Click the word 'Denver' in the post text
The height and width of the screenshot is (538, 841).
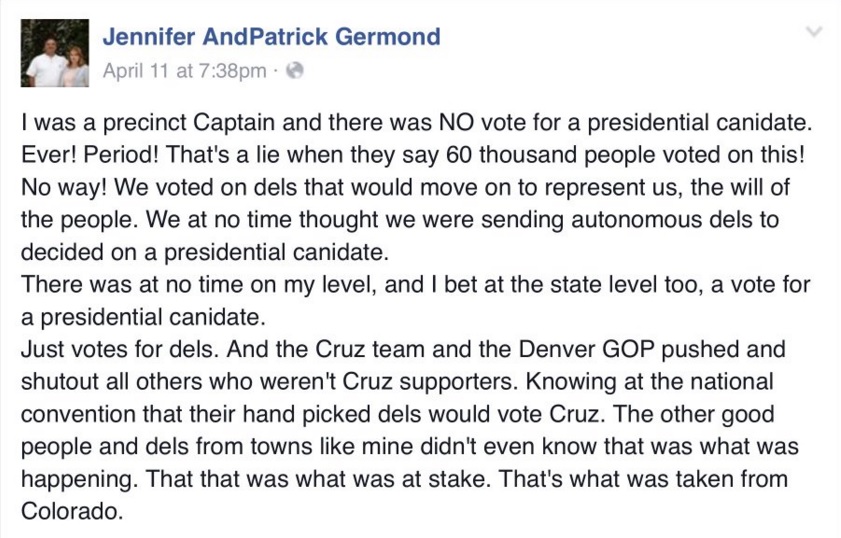[x=557, y=349]
